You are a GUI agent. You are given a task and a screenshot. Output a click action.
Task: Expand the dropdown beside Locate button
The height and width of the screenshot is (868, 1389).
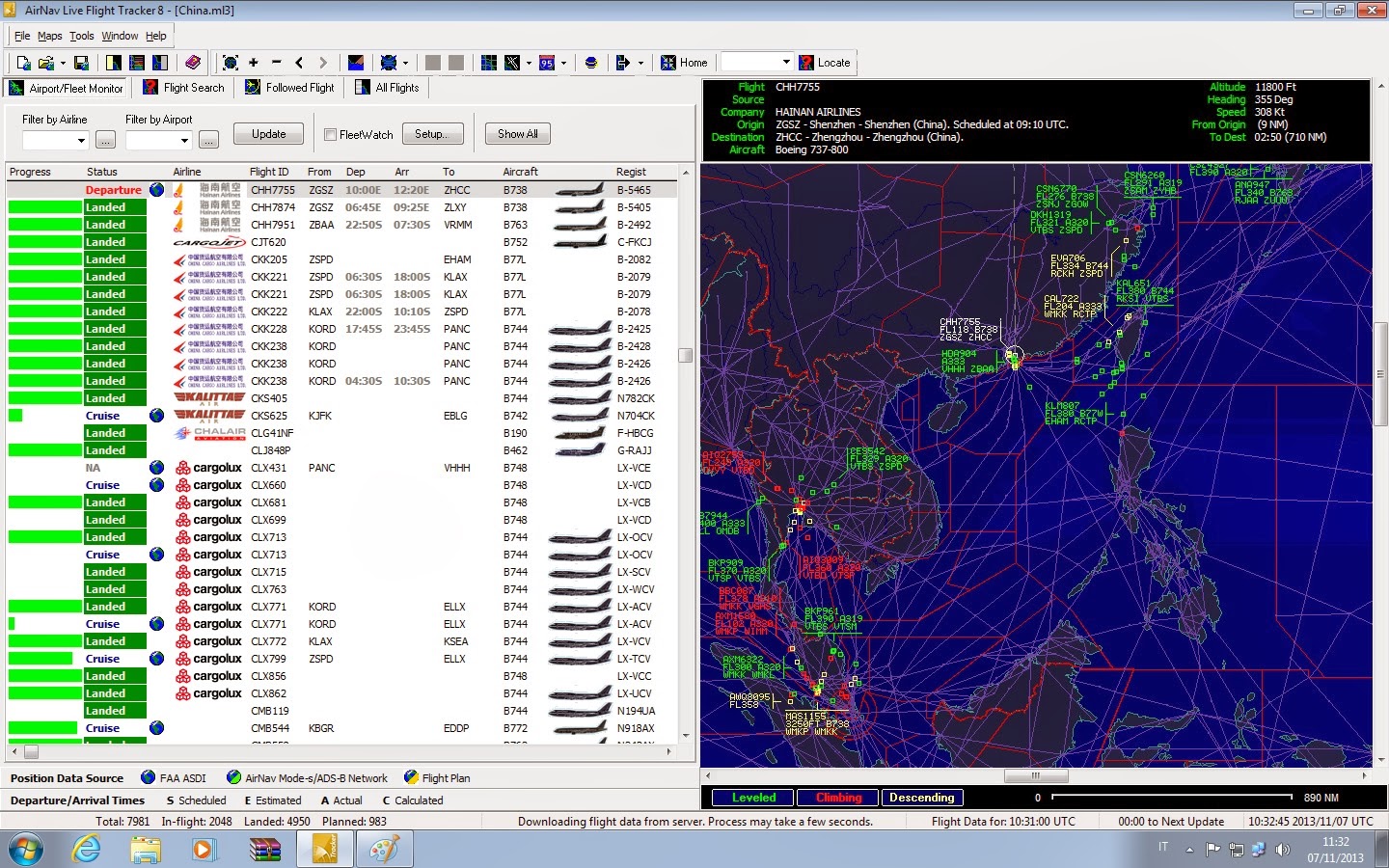pyautogui.click(x=785, y=63)
